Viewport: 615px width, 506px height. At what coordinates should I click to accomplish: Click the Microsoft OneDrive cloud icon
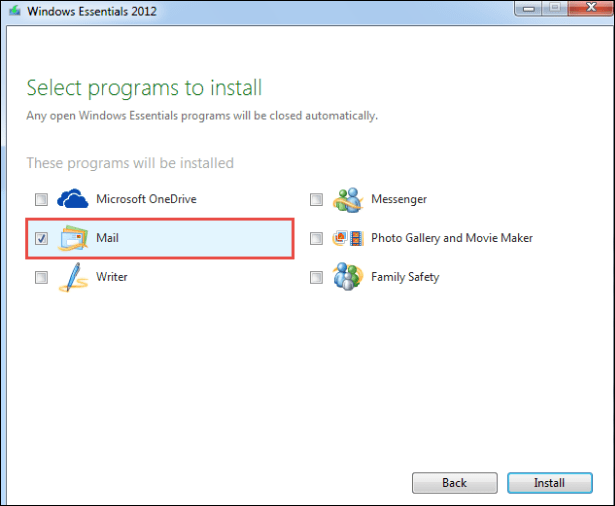73,199
